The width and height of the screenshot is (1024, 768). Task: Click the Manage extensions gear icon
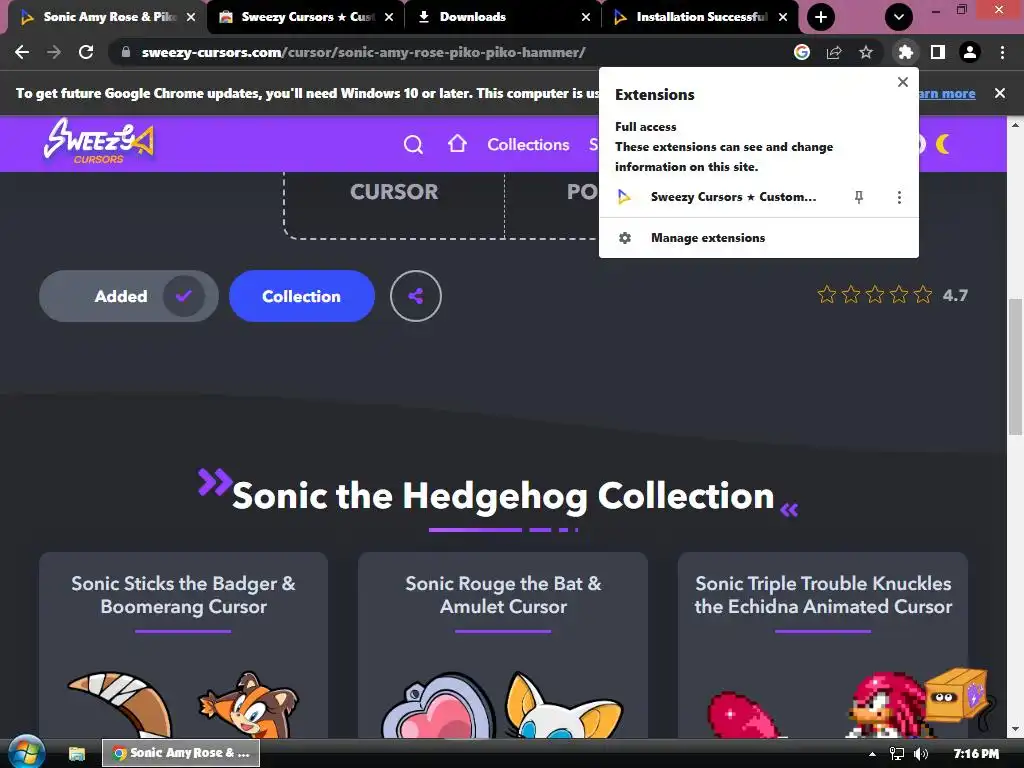625,238
